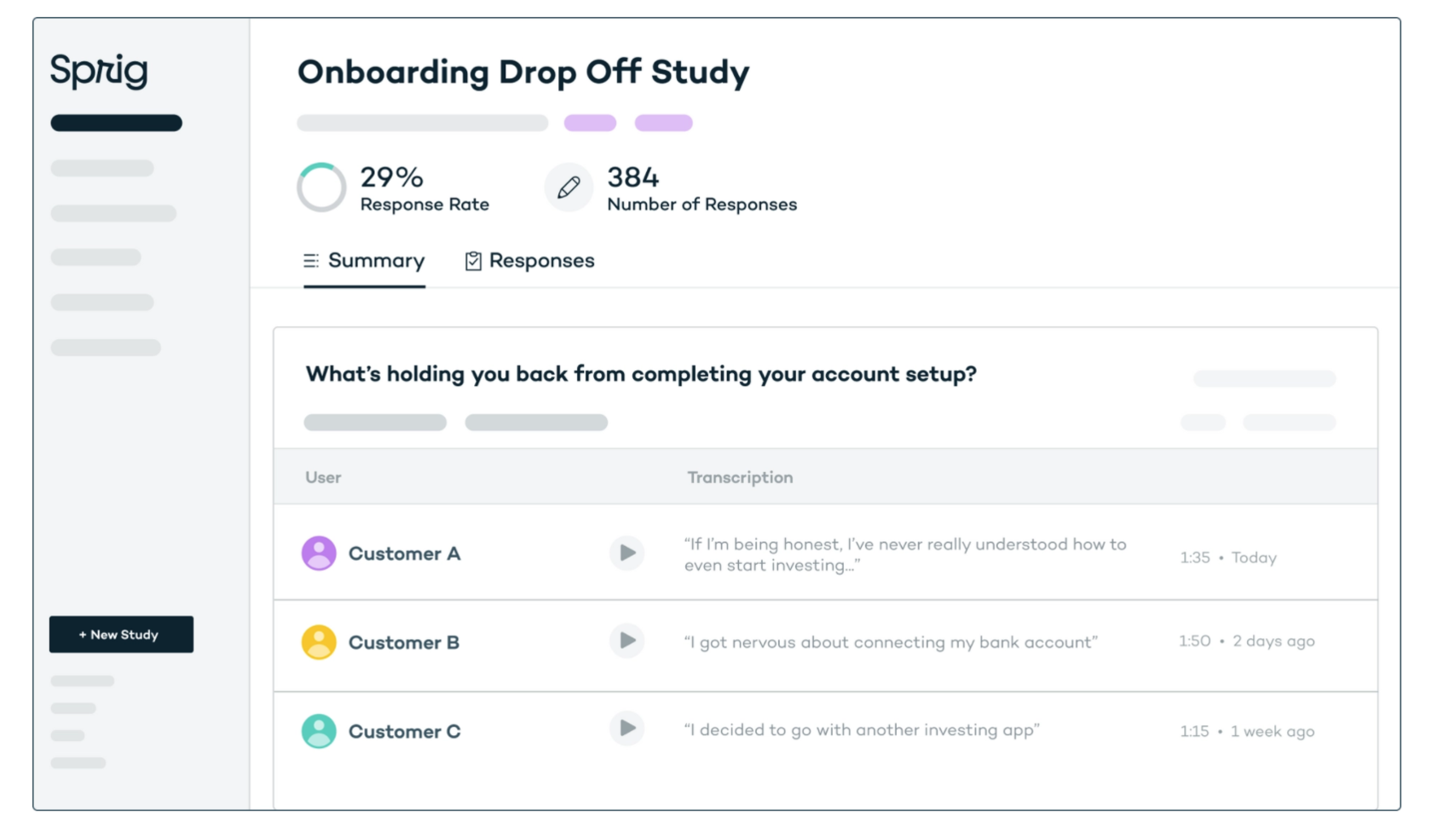Click Customer A's purple avatar icon

point(319,553)
